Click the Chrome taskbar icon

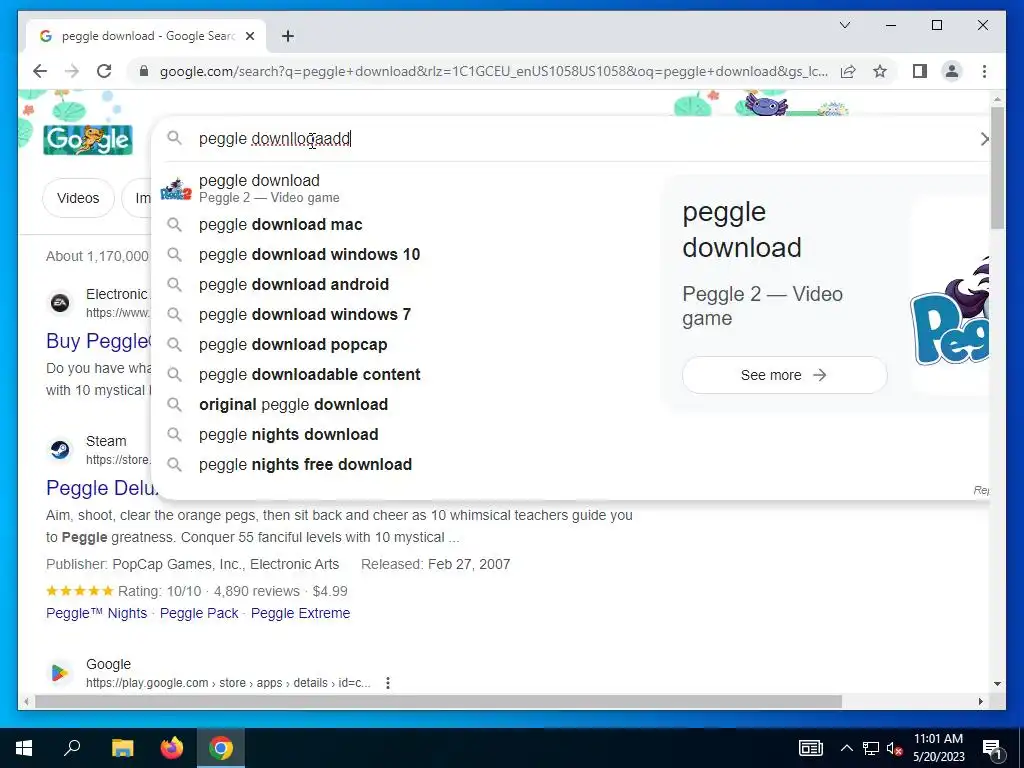point(221,748)
